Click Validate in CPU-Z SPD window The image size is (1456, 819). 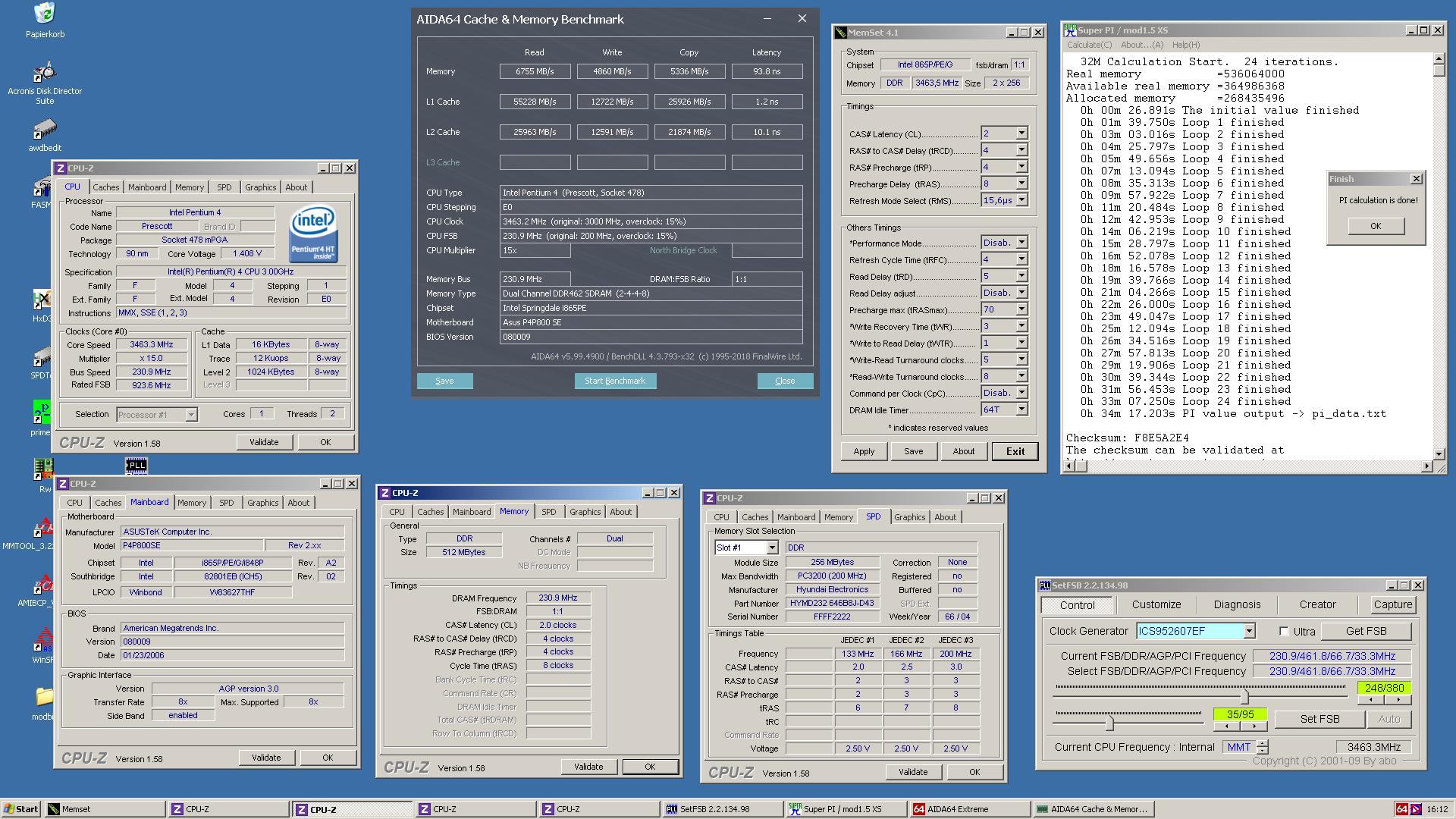click(912, 772)
